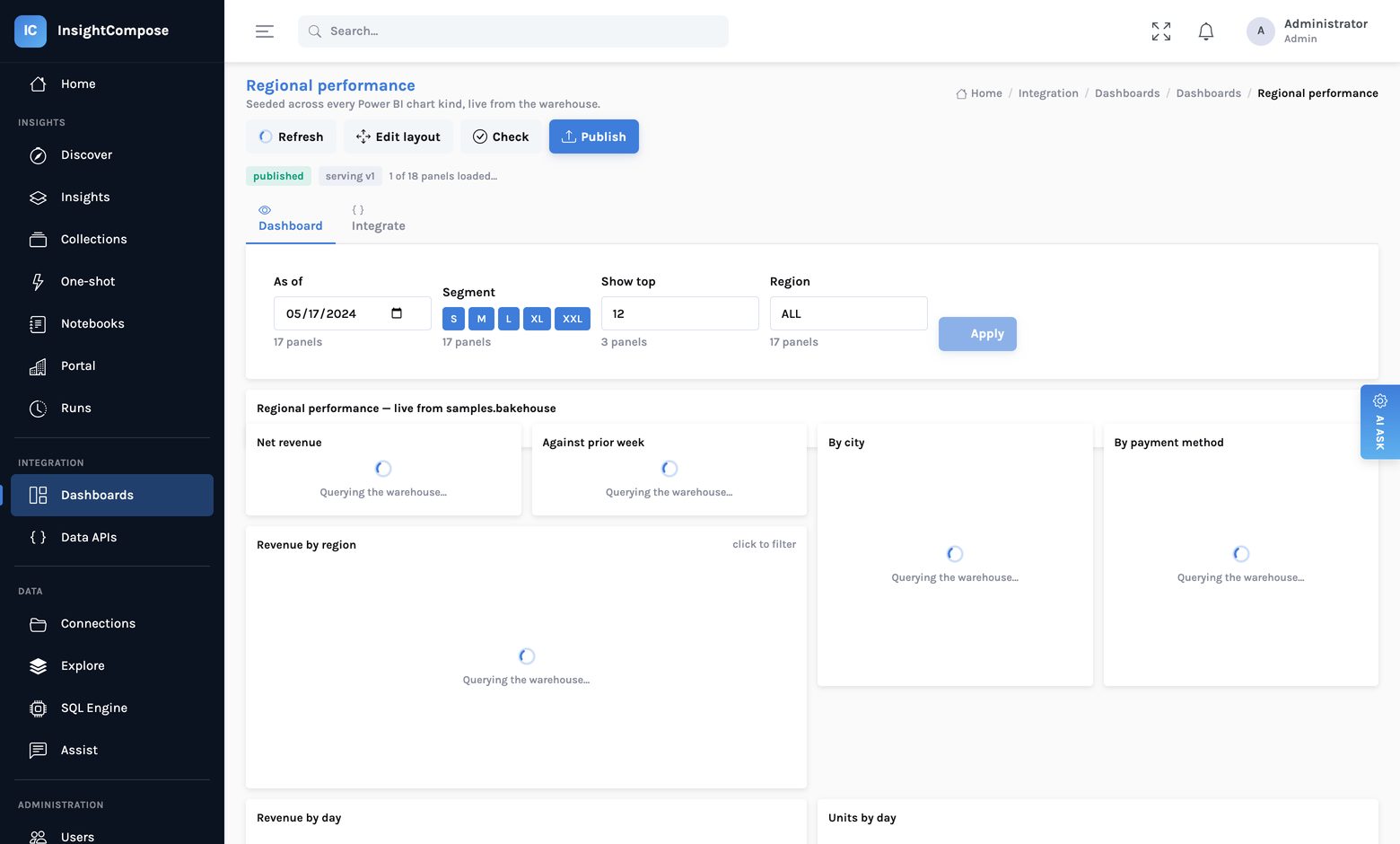Toggle the S segment chip
The image size is (1400, 844).
click(453, 319)
